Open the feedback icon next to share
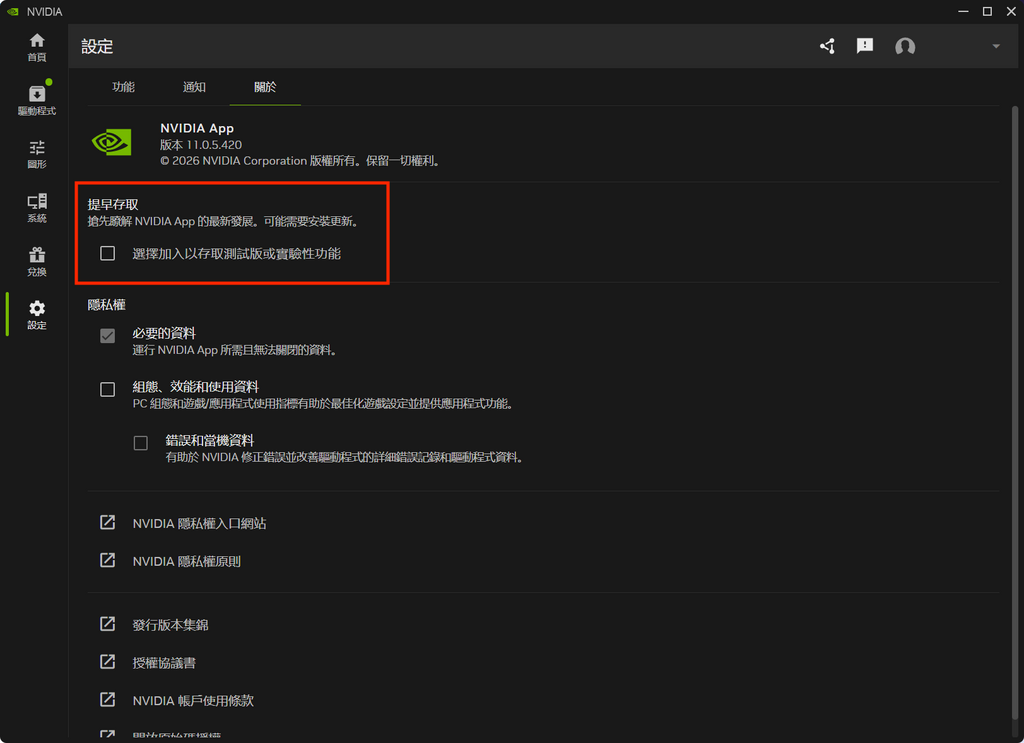This screenshot has width=1024, height=743. [x=865, y=46]
